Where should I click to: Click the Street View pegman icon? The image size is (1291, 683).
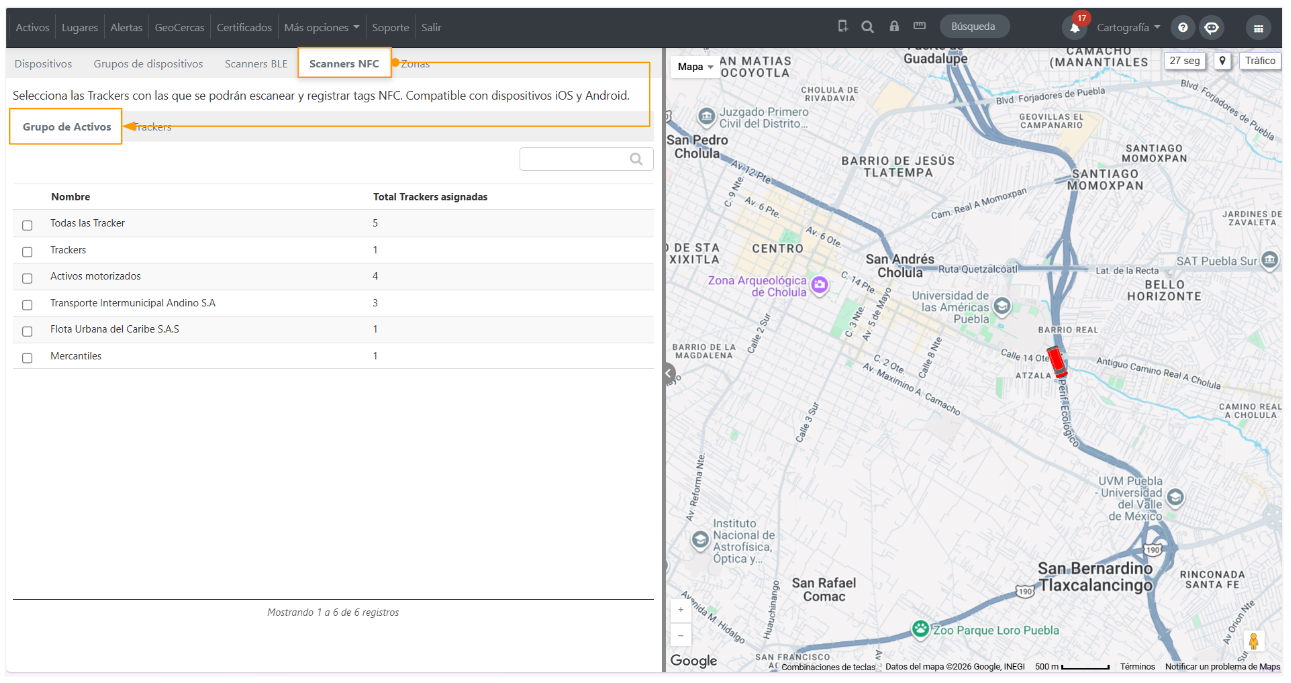coord(1254,642)
